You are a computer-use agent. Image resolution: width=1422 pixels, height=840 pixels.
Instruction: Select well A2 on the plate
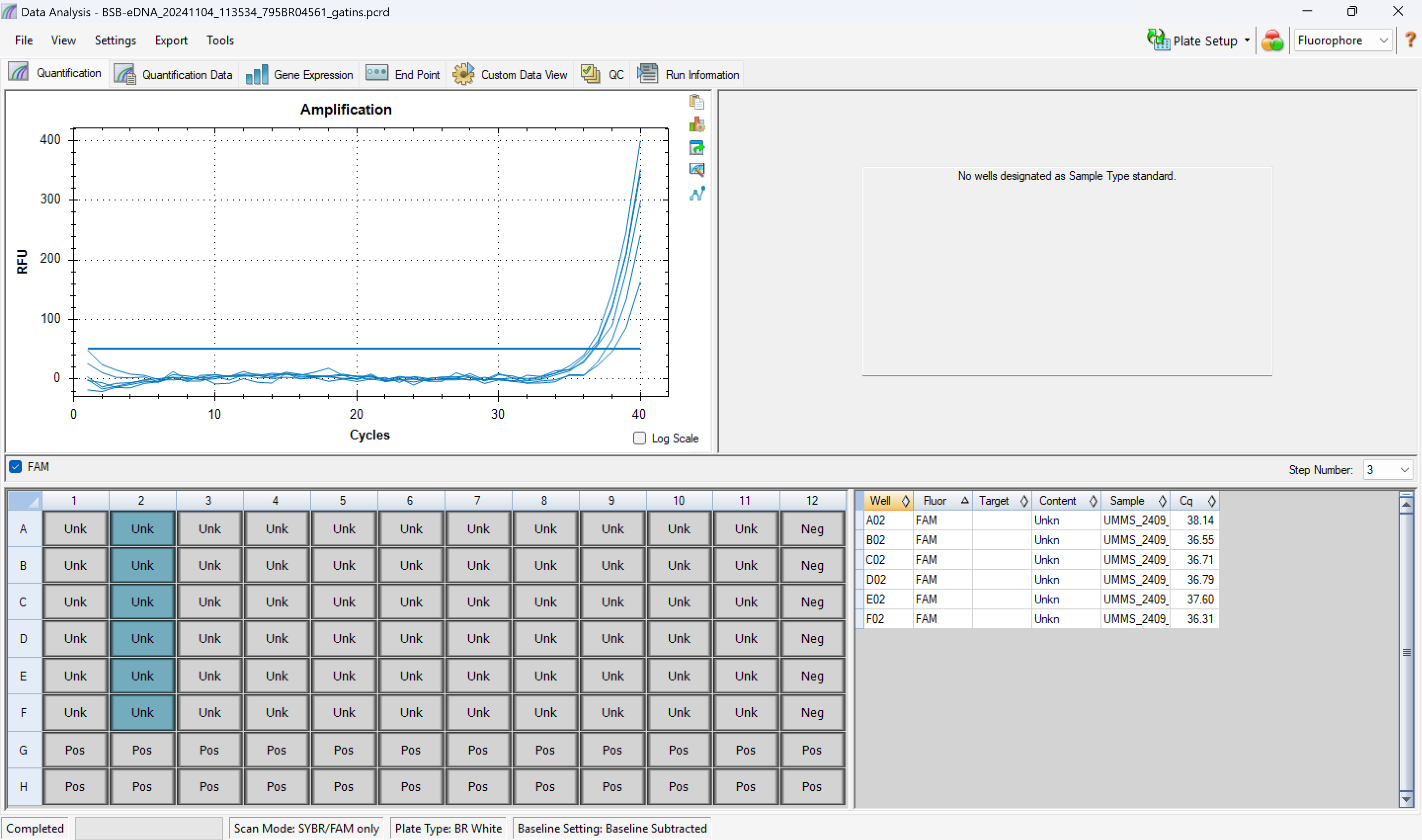pyautogui.click(x=142, y=529)
